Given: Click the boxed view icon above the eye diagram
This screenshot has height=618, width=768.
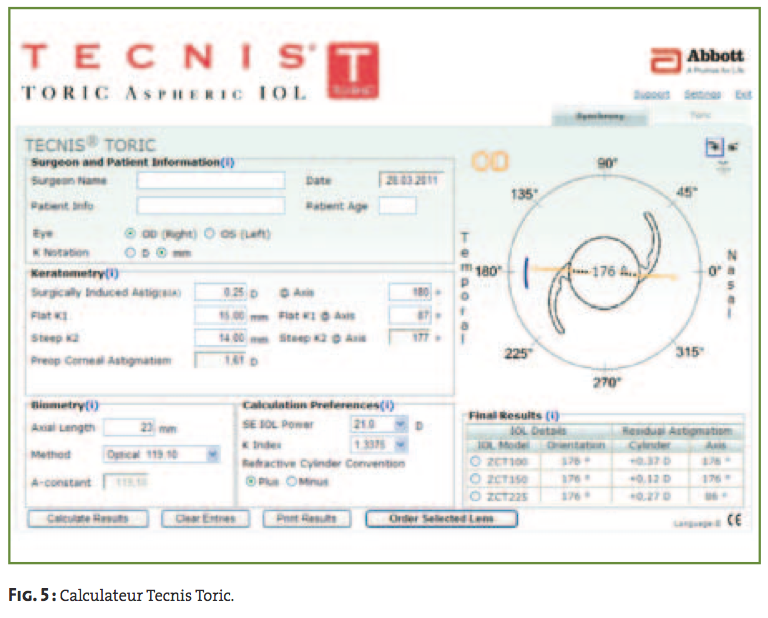Looking at the screenshot, I should [713, 146].
